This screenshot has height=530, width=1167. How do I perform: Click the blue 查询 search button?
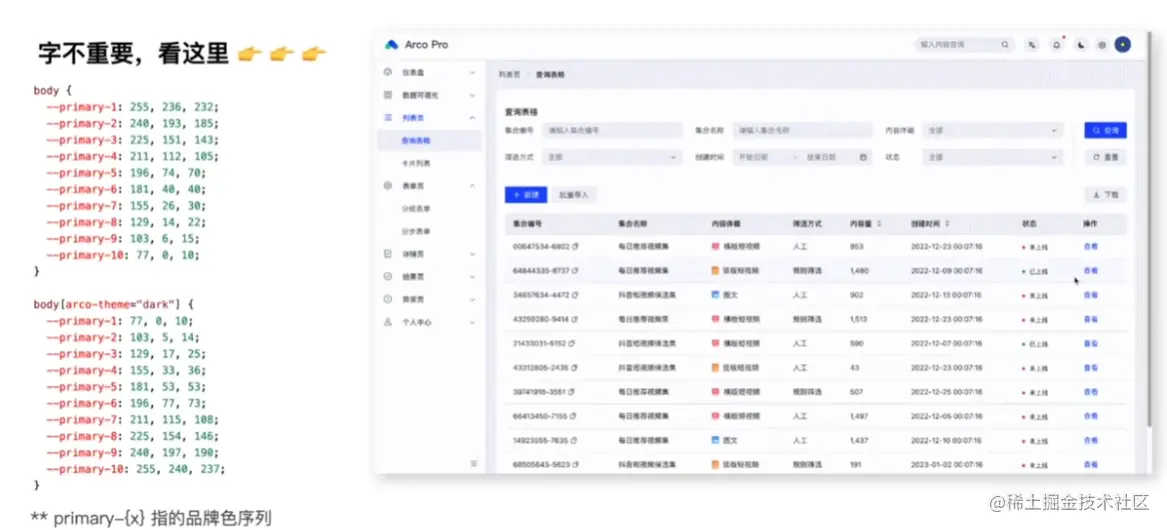(1105, 130)
